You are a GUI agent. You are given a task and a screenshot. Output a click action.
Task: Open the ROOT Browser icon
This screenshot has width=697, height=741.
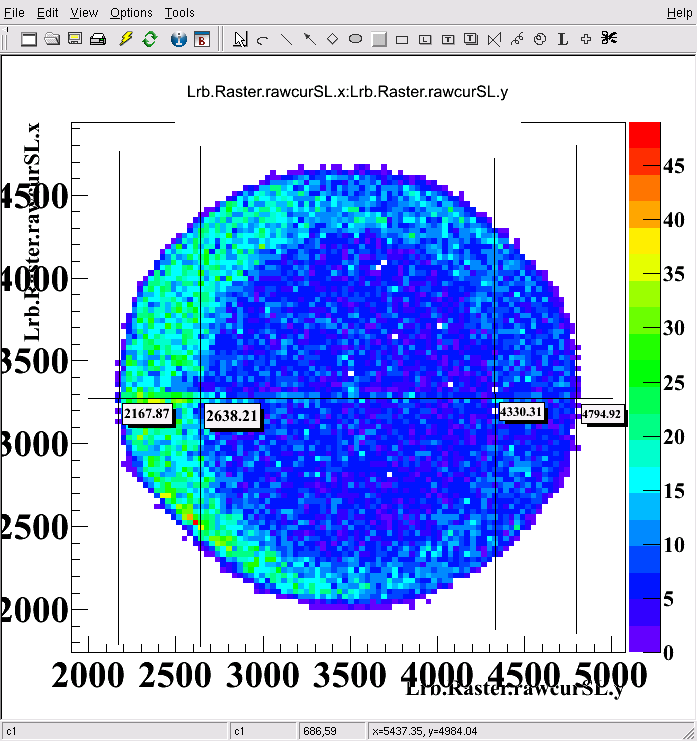[x=202, y=39]
